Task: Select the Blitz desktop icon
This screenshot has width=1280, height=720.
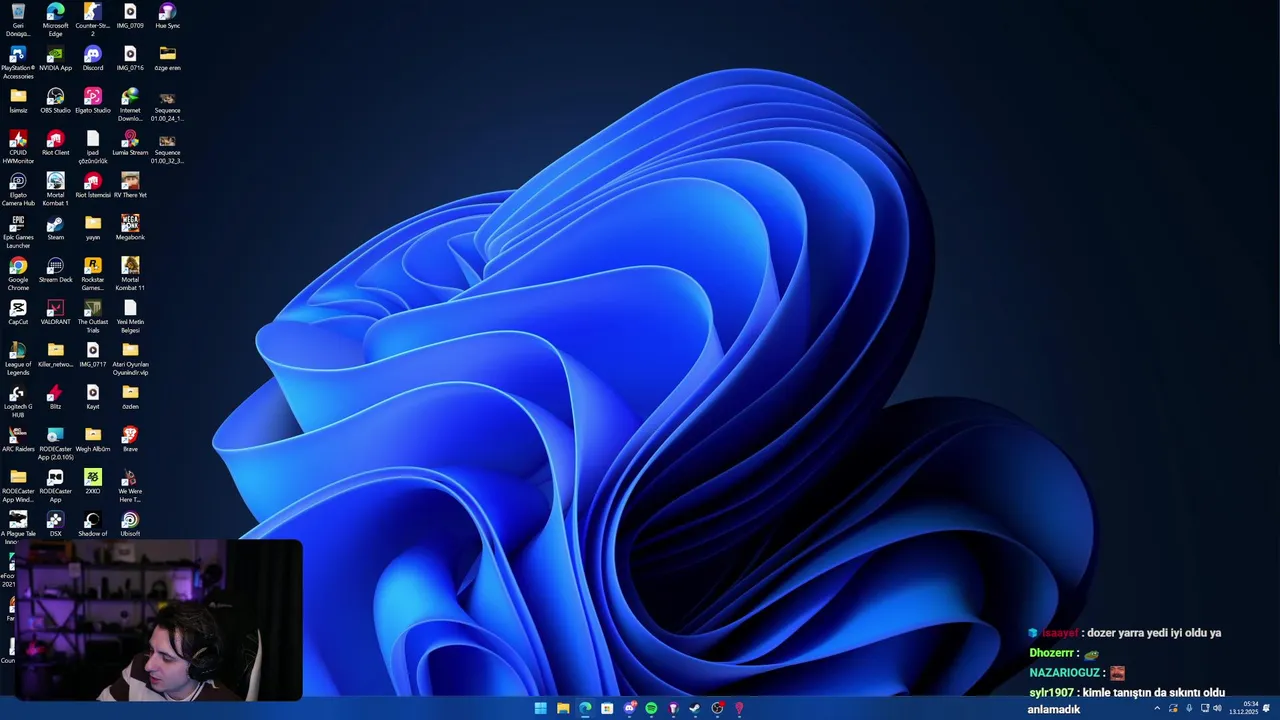Action: pos(55,397)
